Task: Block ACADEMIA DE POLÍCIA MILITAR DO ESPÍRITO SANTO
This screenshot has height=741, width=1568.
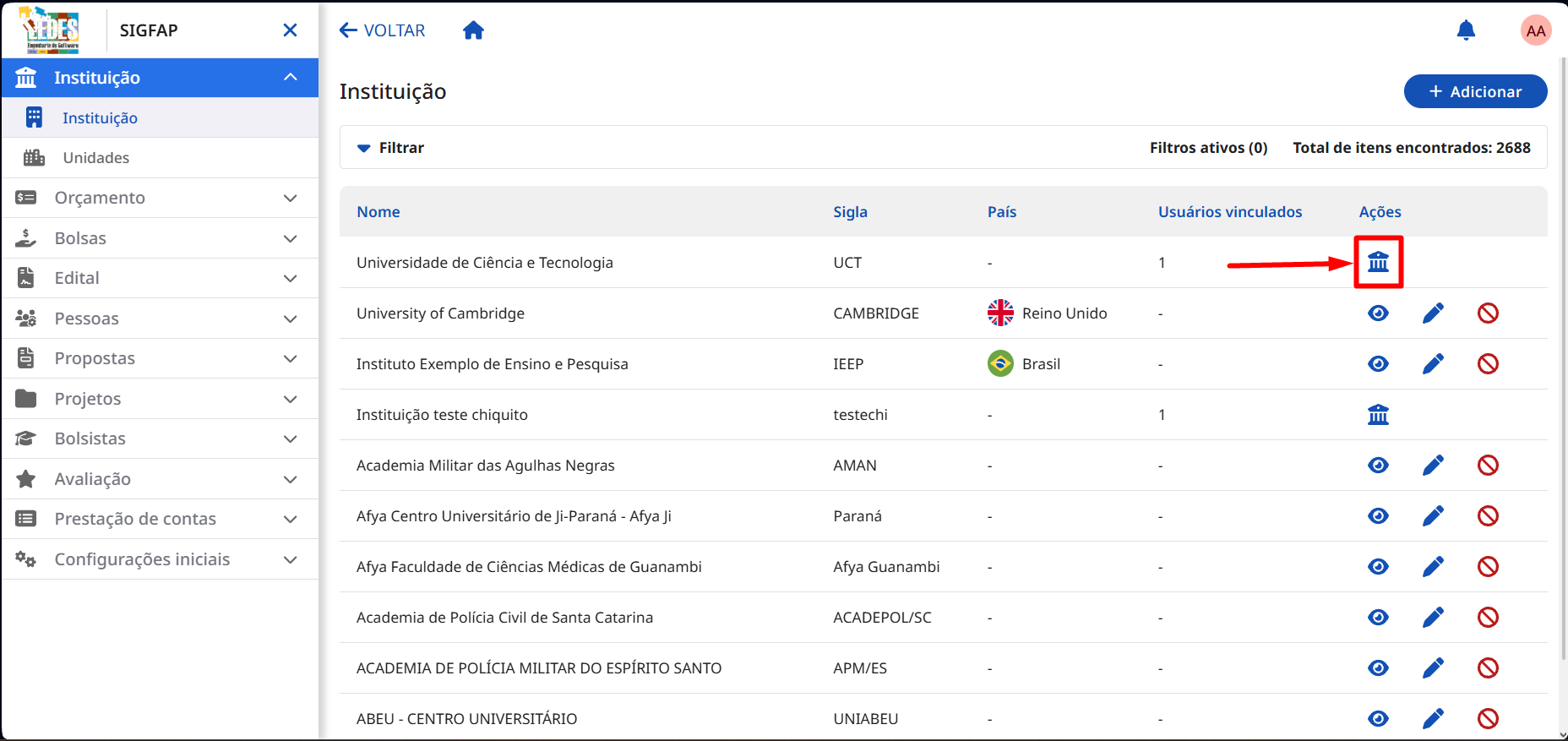Action: pos(1488,668)
